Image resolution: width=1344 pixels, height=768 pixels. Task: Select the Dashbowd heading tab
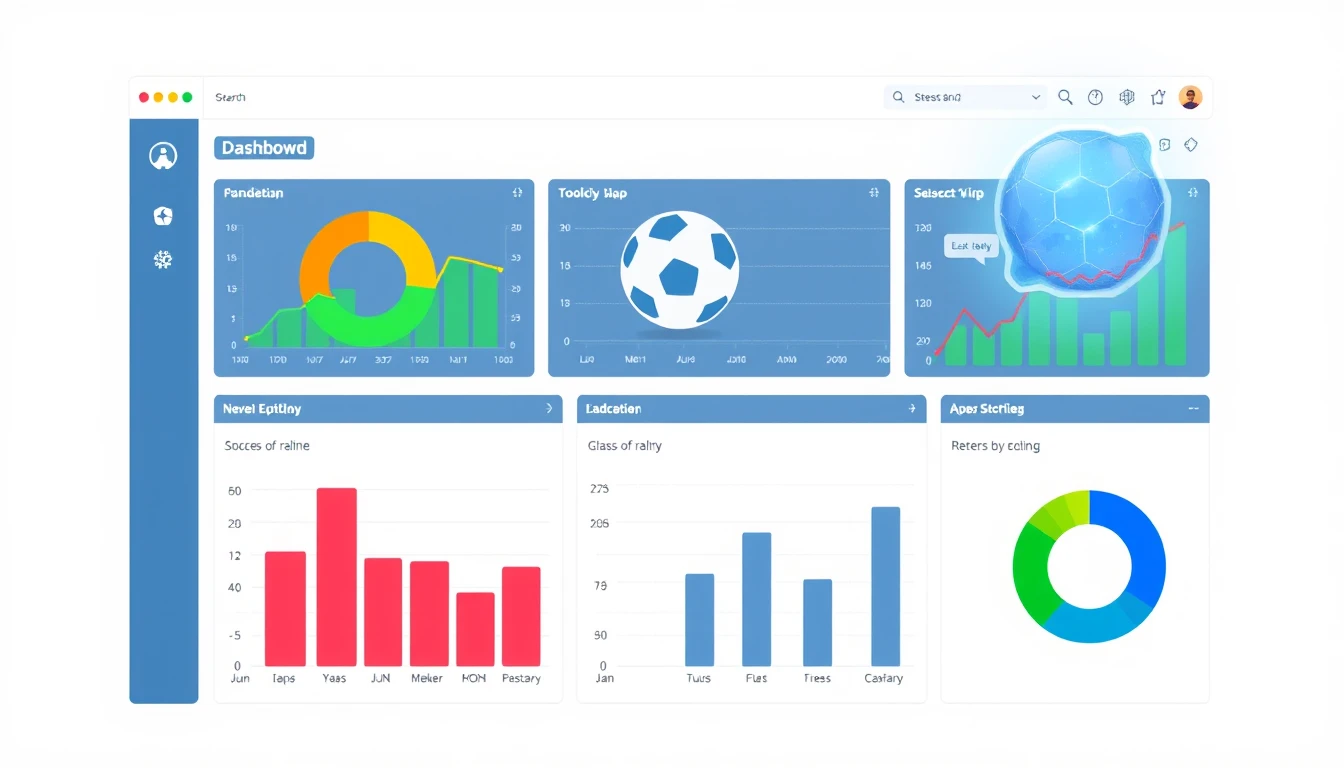pyautogui.click(x=264, y=148)
